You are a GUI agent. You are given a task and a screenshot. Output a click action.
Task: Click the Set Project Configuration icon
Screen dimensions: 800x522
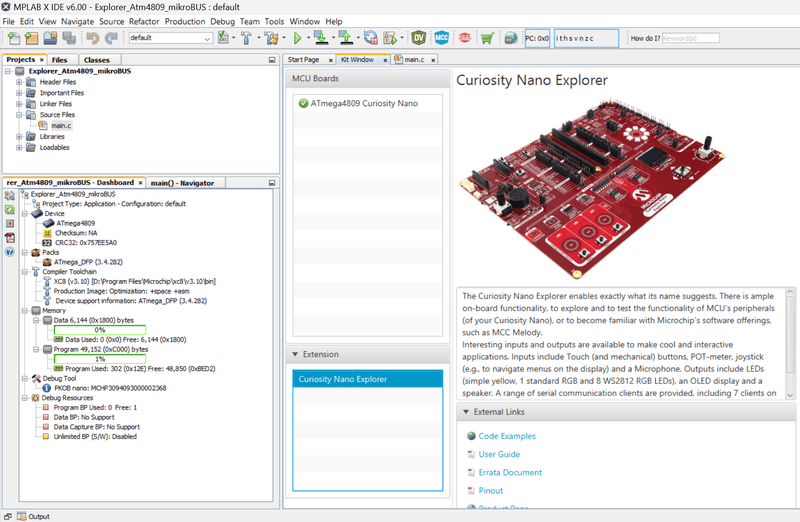pos(223,38)
